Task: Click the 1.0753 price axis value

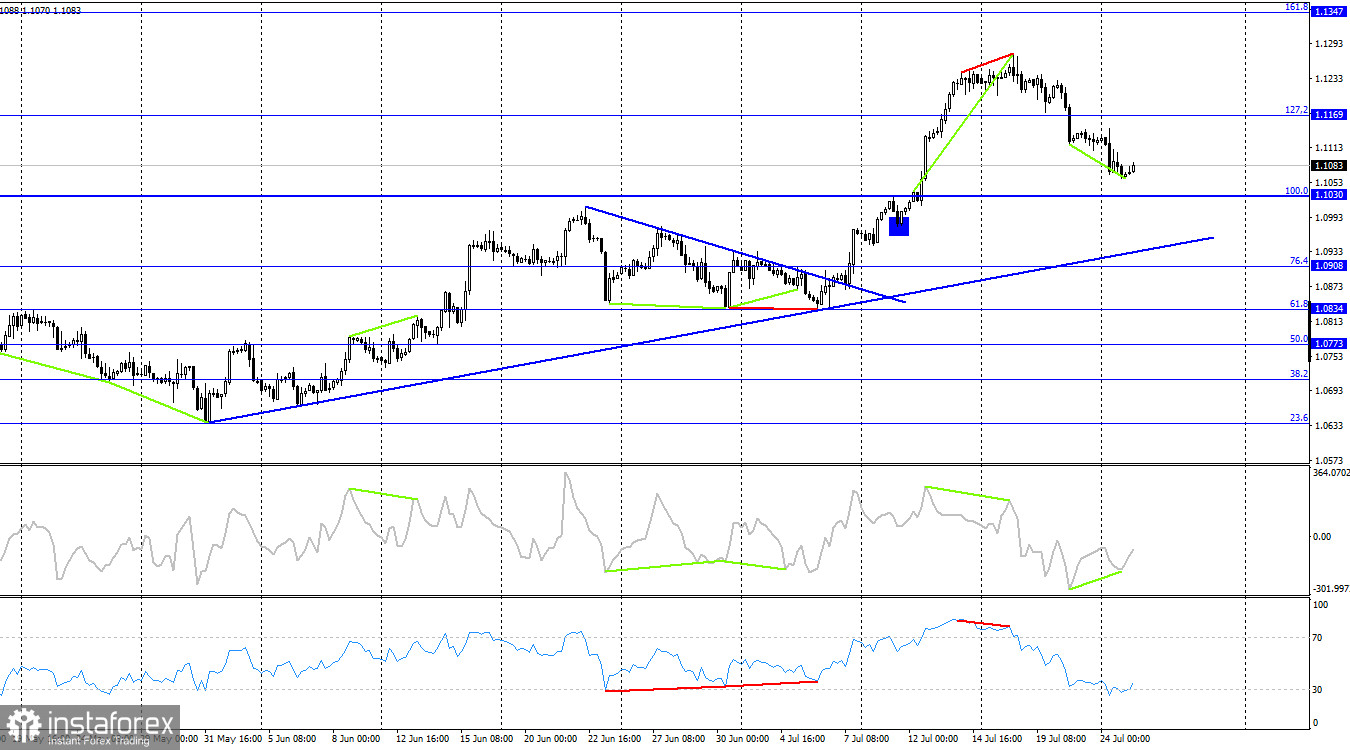Action: (1331, 357)
